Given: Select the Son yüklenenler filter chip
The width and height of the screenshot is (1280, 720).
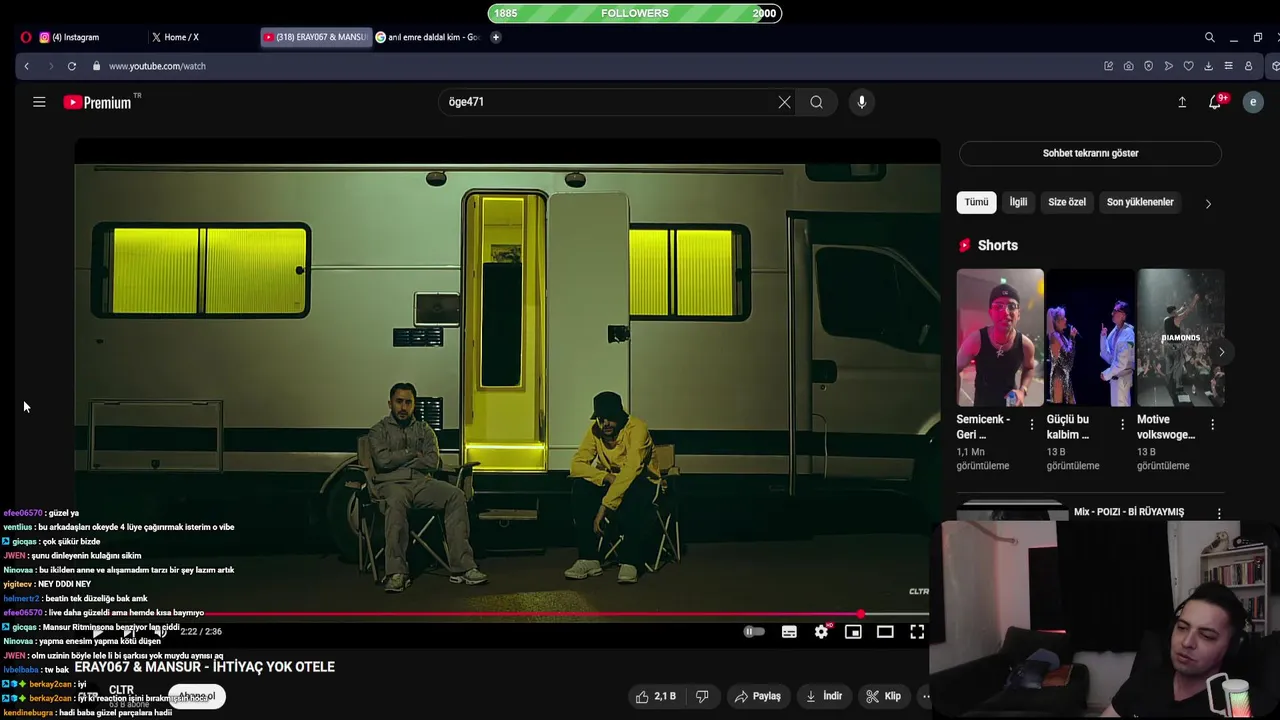Looking at the screenshot, I should click(x=1140, y=202).
